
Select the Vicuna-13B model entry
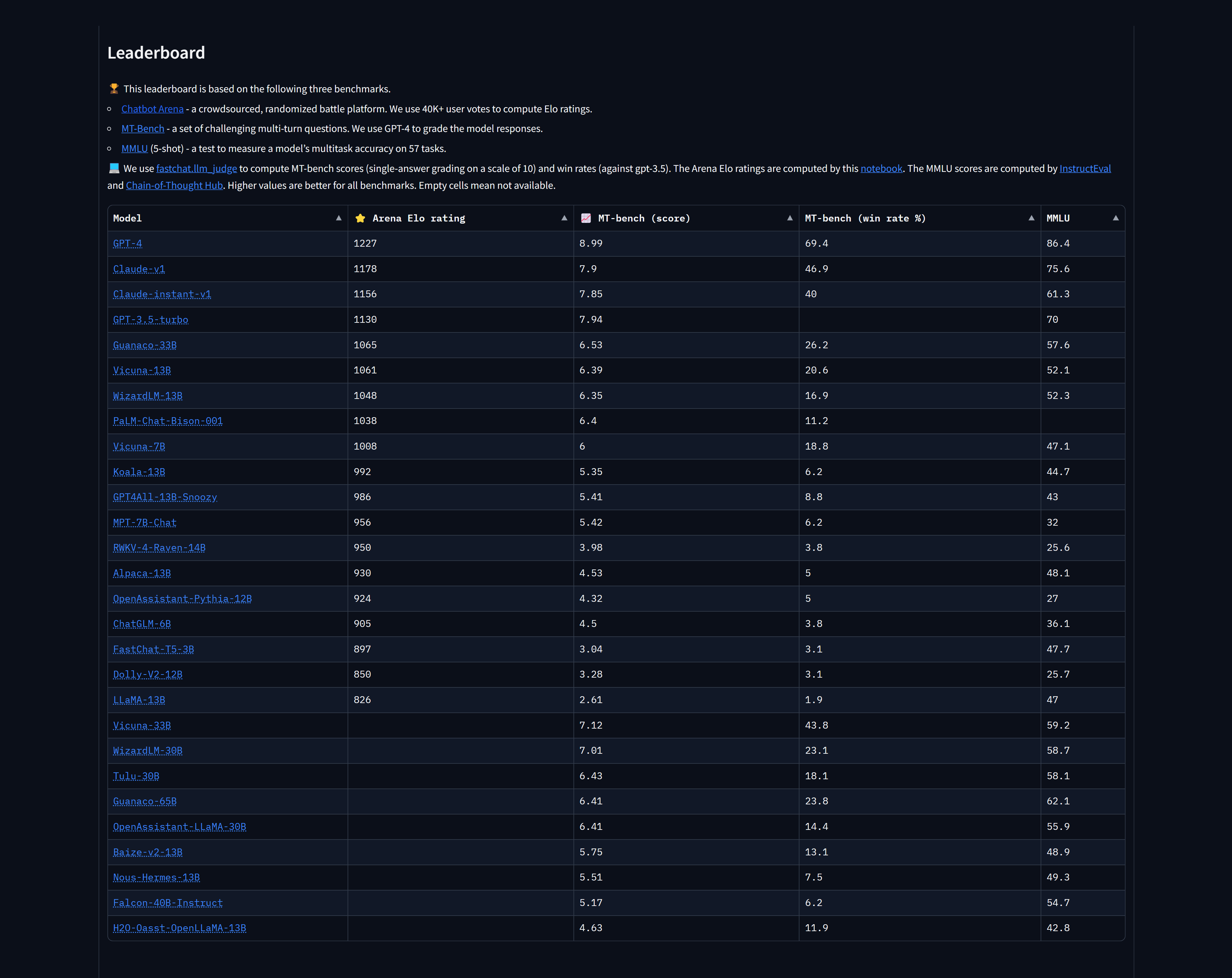click(142, 370)
